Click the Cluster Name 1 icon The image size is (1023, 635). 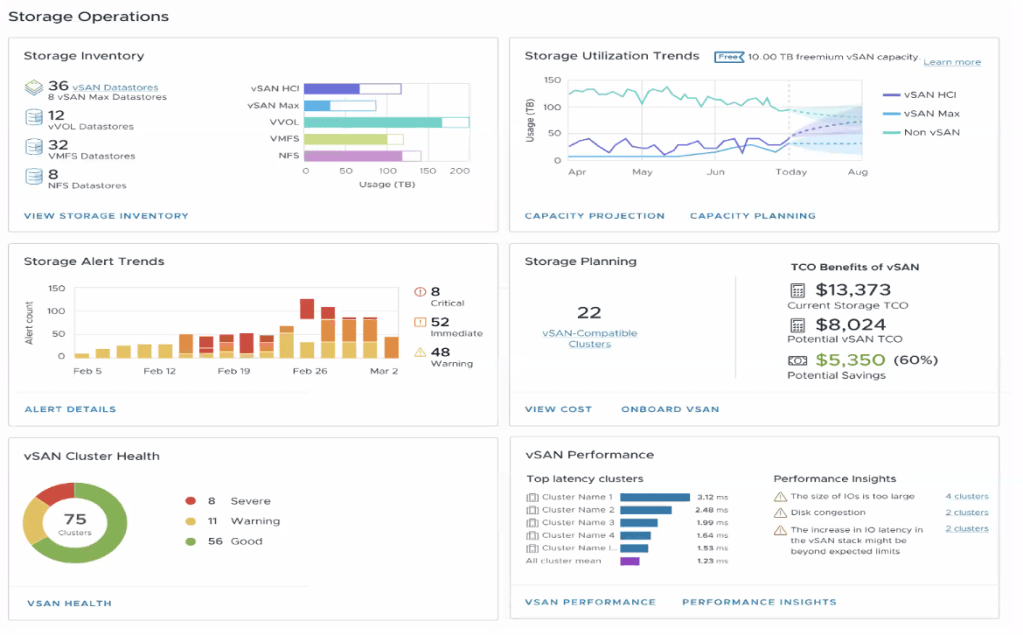click(x=532, y=497)
